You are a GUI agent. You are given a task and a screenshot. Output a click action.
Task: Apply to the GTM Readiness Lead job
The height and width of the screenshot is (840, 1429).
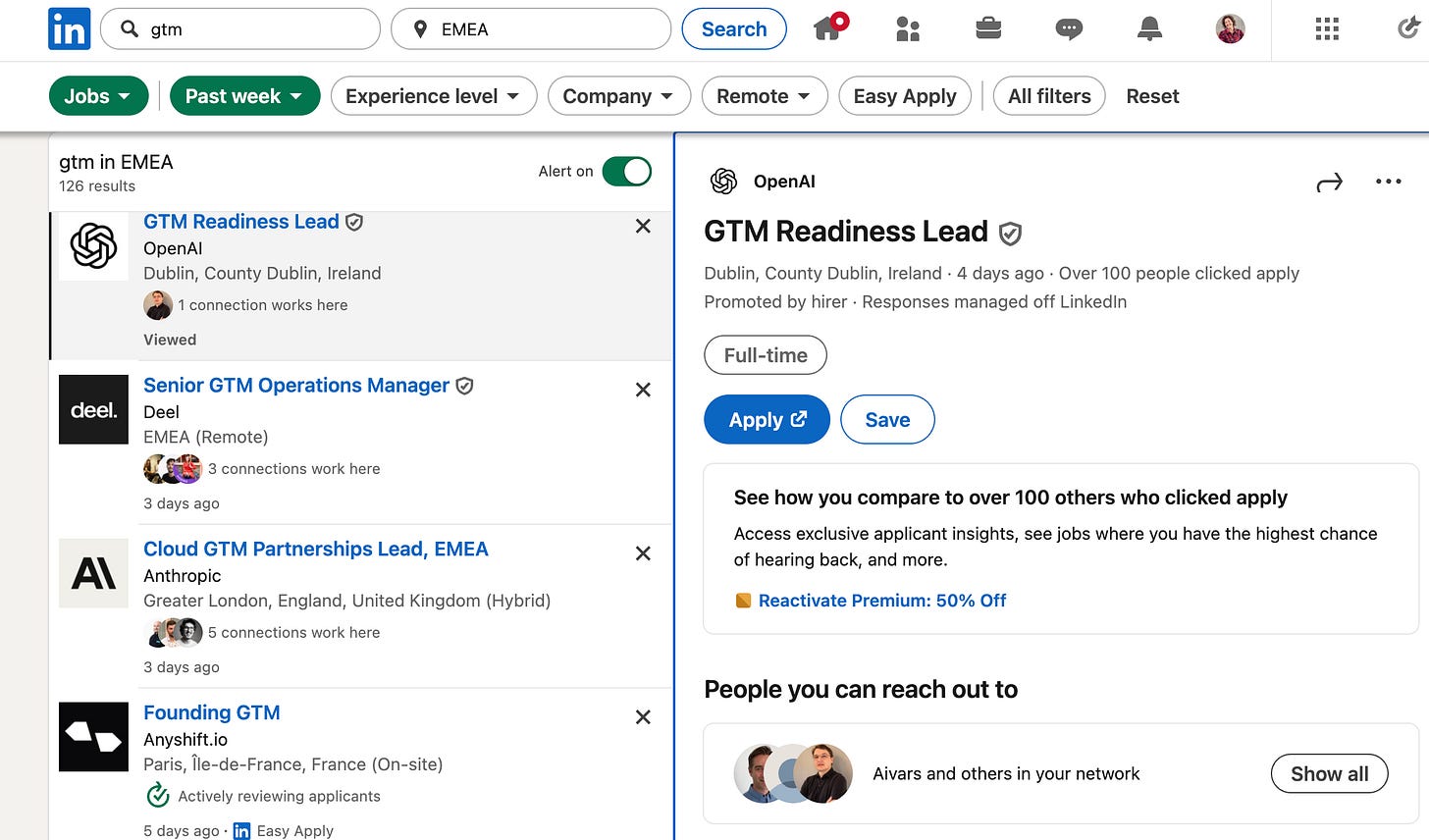click(767, 420)
